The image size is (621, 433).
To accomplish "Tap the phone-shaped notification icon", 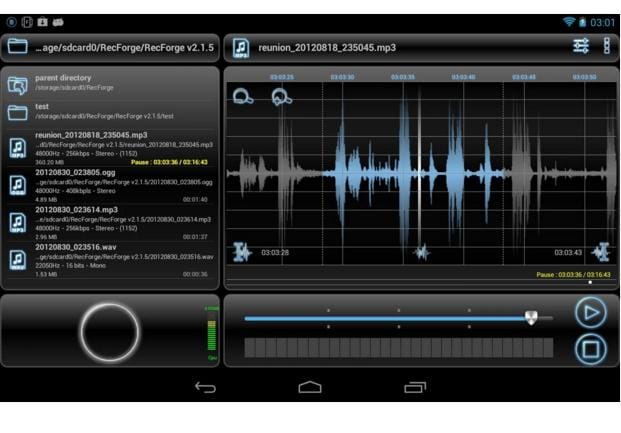I will 27,22.
